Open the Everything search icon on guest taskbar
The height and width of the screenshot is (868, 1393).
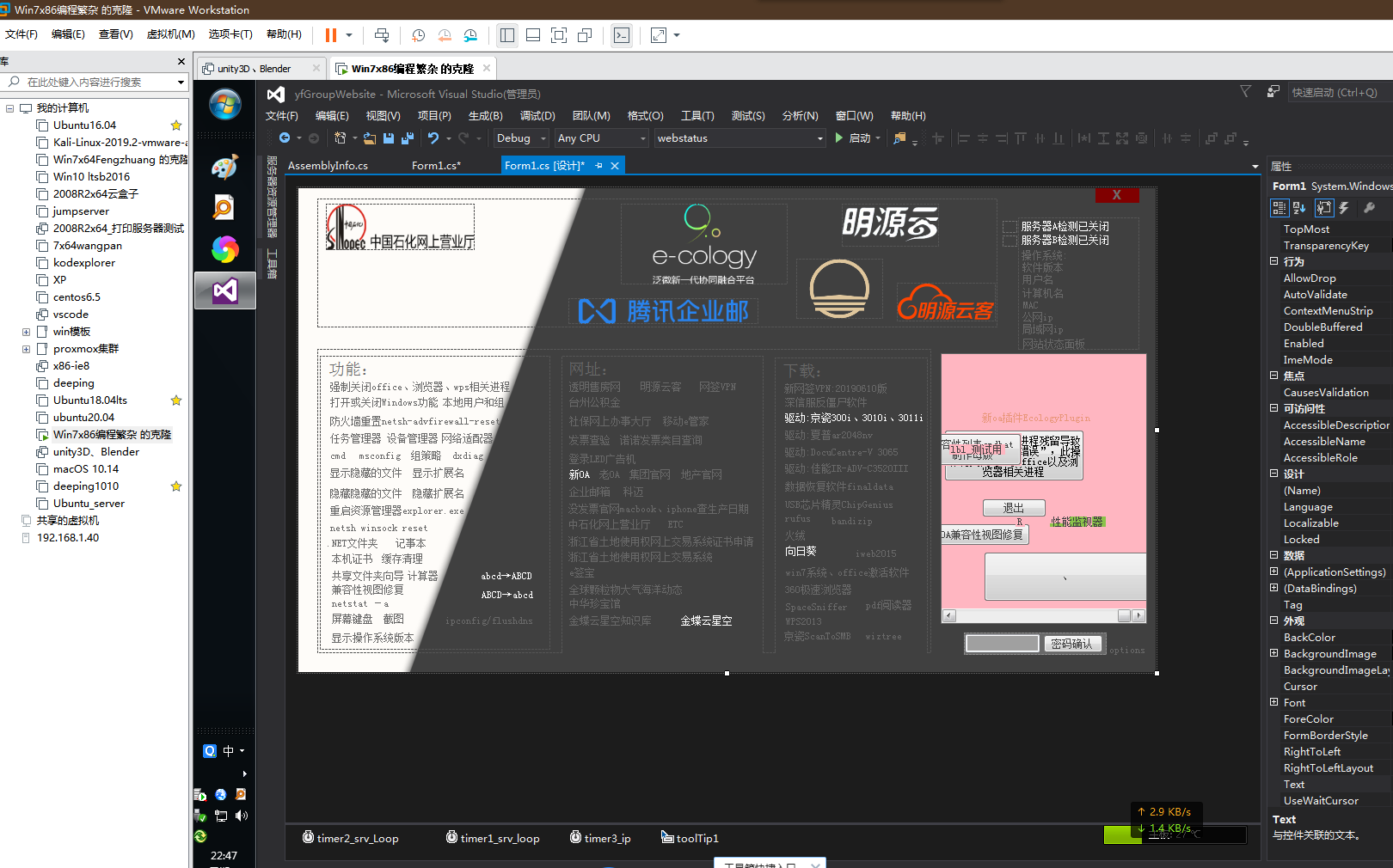[x=224, y=208]
